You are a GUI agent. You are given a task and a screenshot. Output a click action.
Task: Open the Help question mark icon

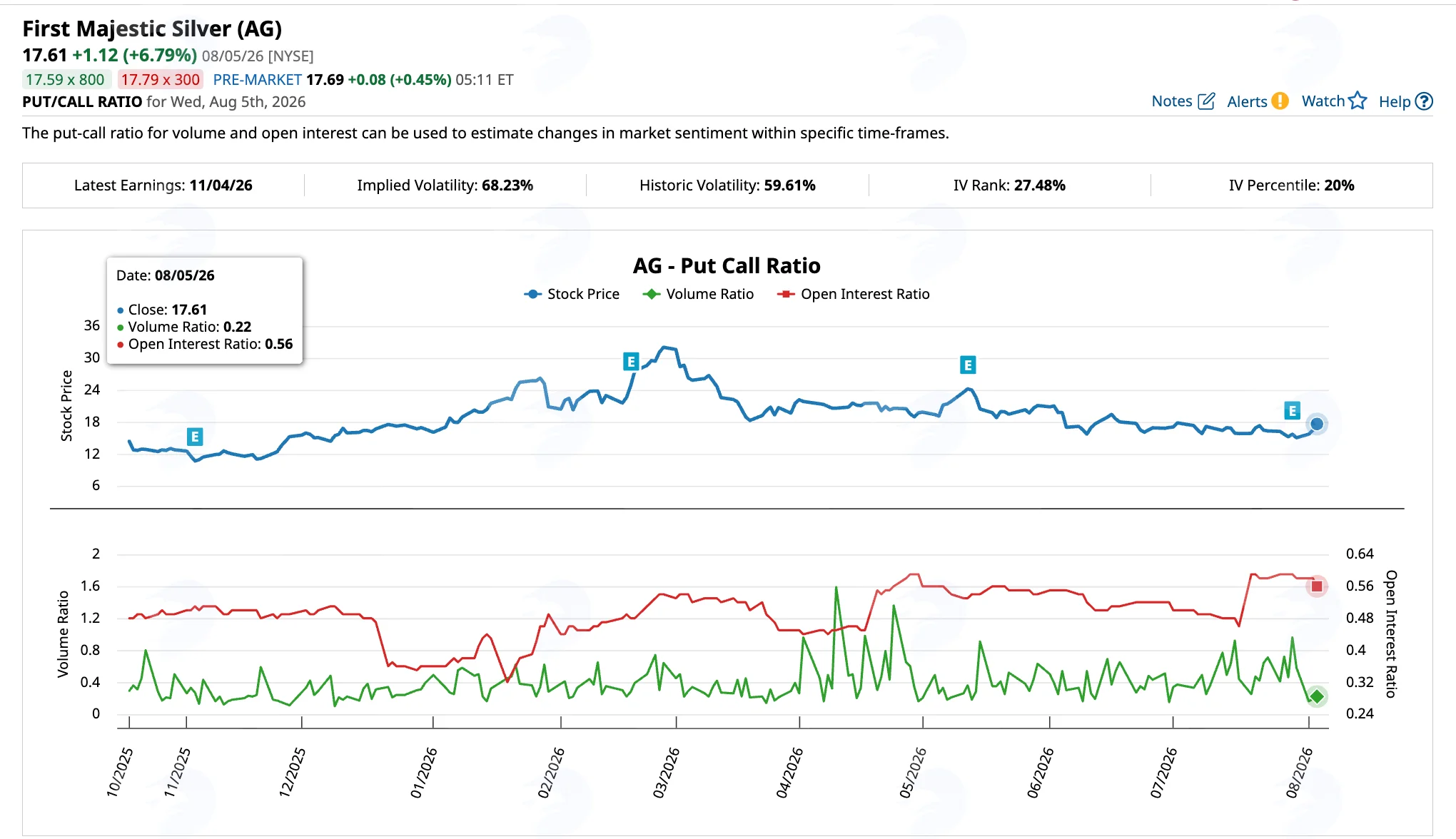coord(1424,101)
